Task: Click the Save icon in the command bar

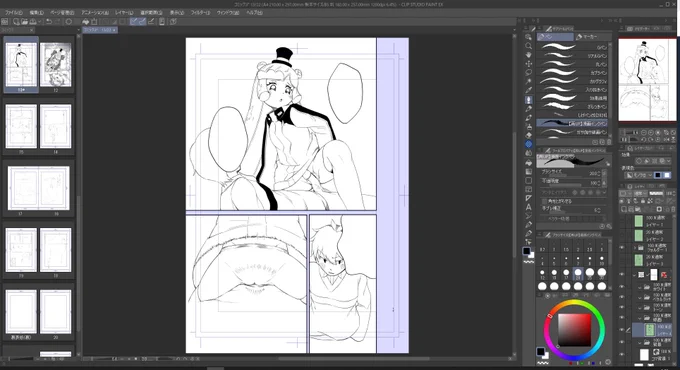Action: 33,21
